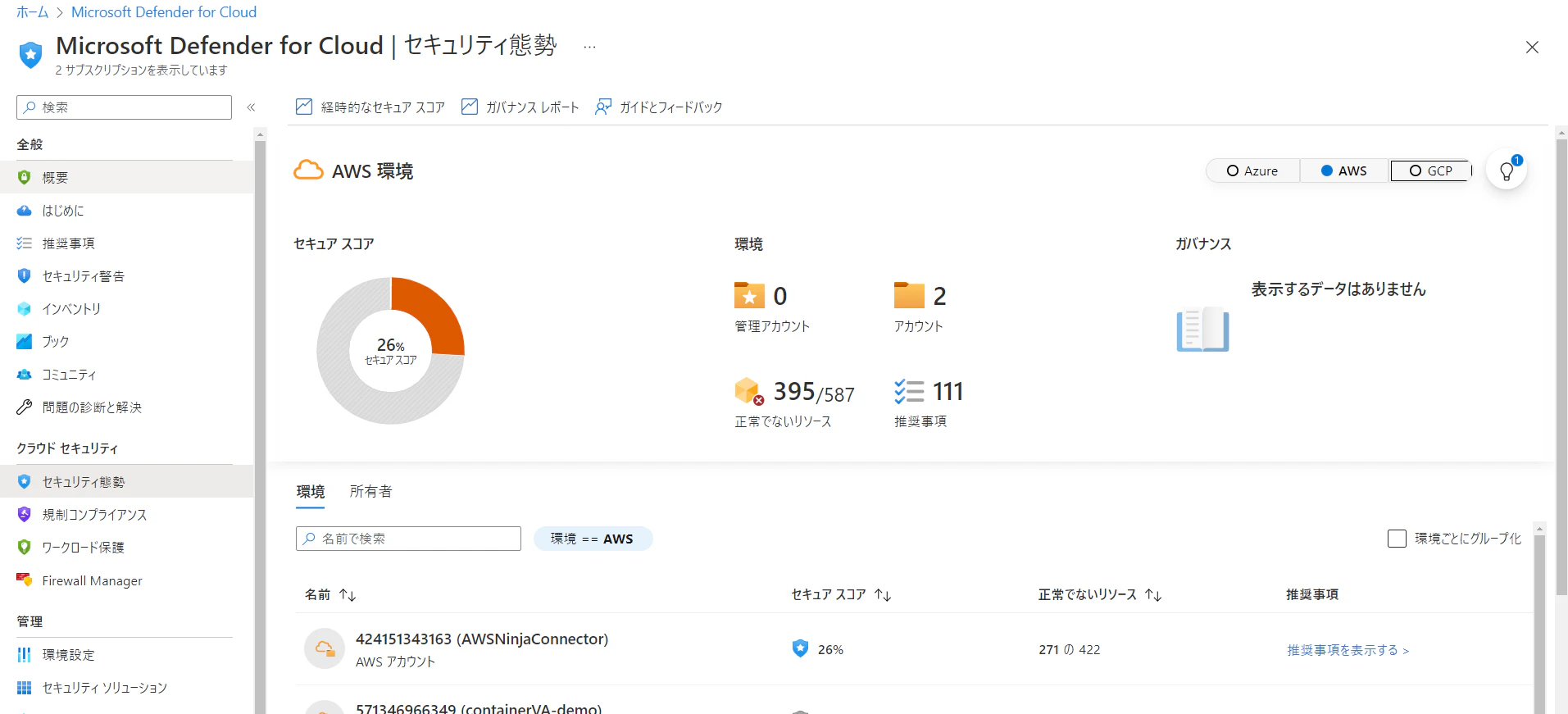Switch to the 所有者 tab
Viewport: 1568px width, 714px height.
coord(371,492)
